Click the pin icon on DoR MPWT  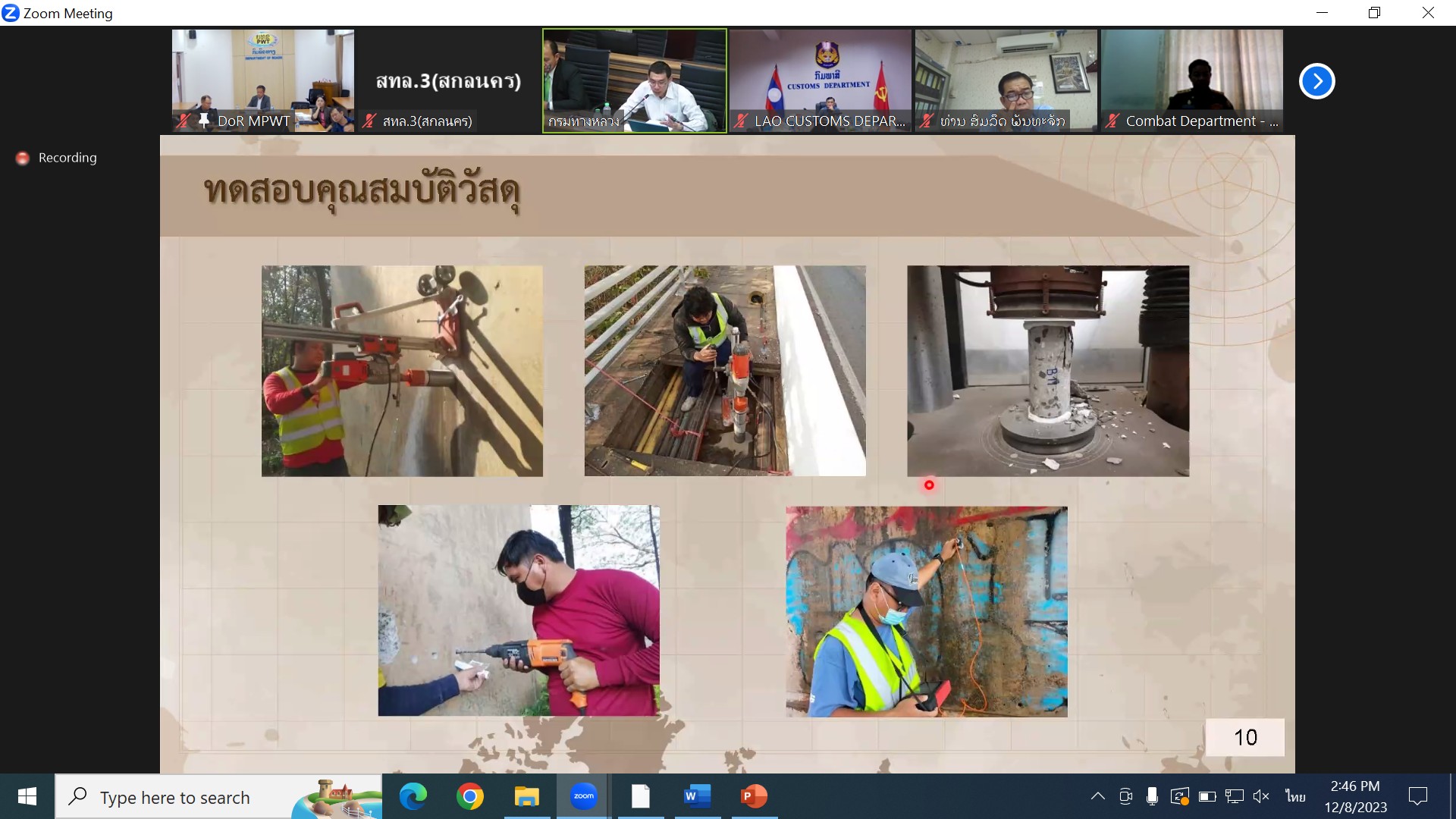[x=203, y=121]
